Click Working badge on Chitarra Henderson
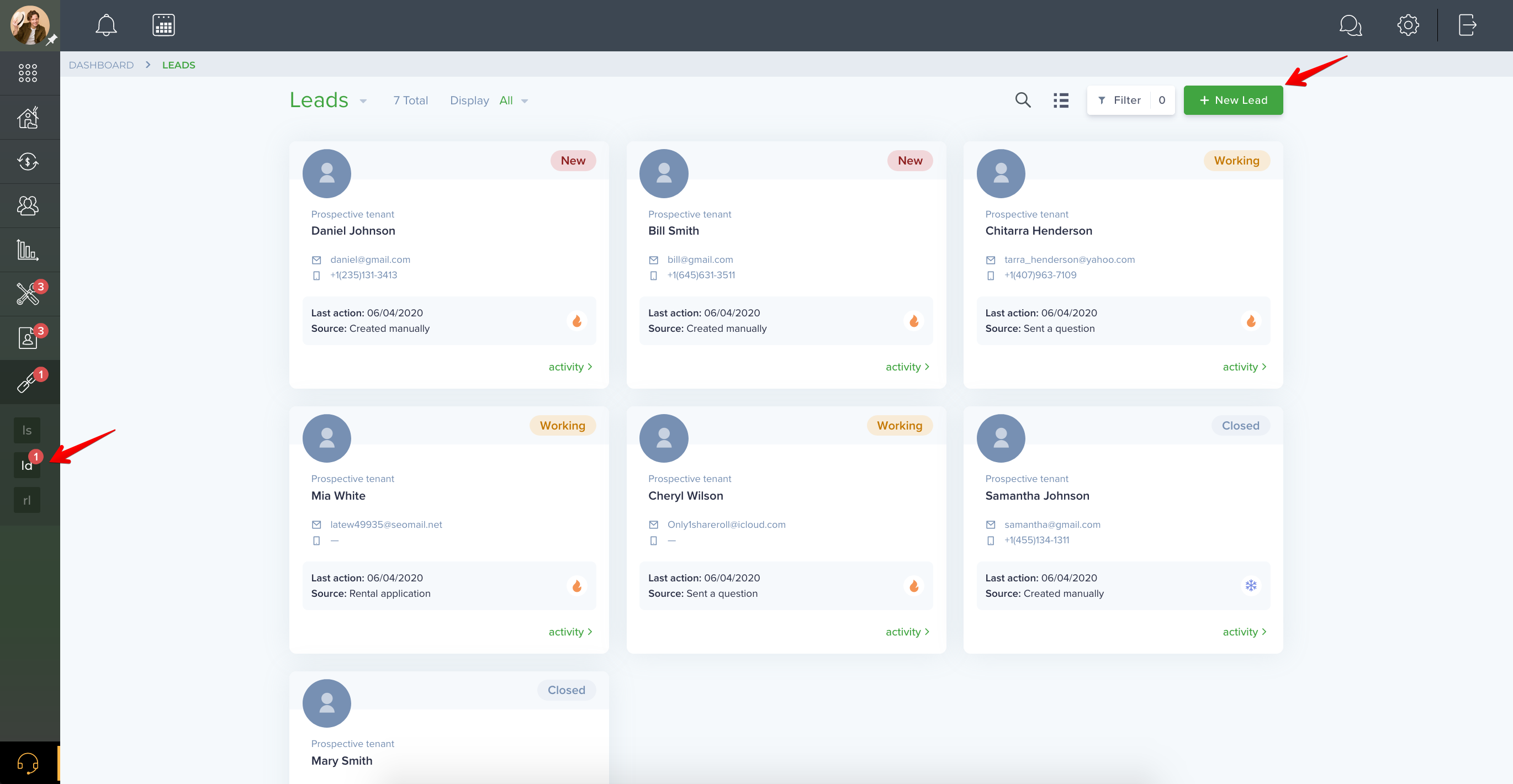The image size is (1513, 784). pyautogui.click(x=1236, y=161)
